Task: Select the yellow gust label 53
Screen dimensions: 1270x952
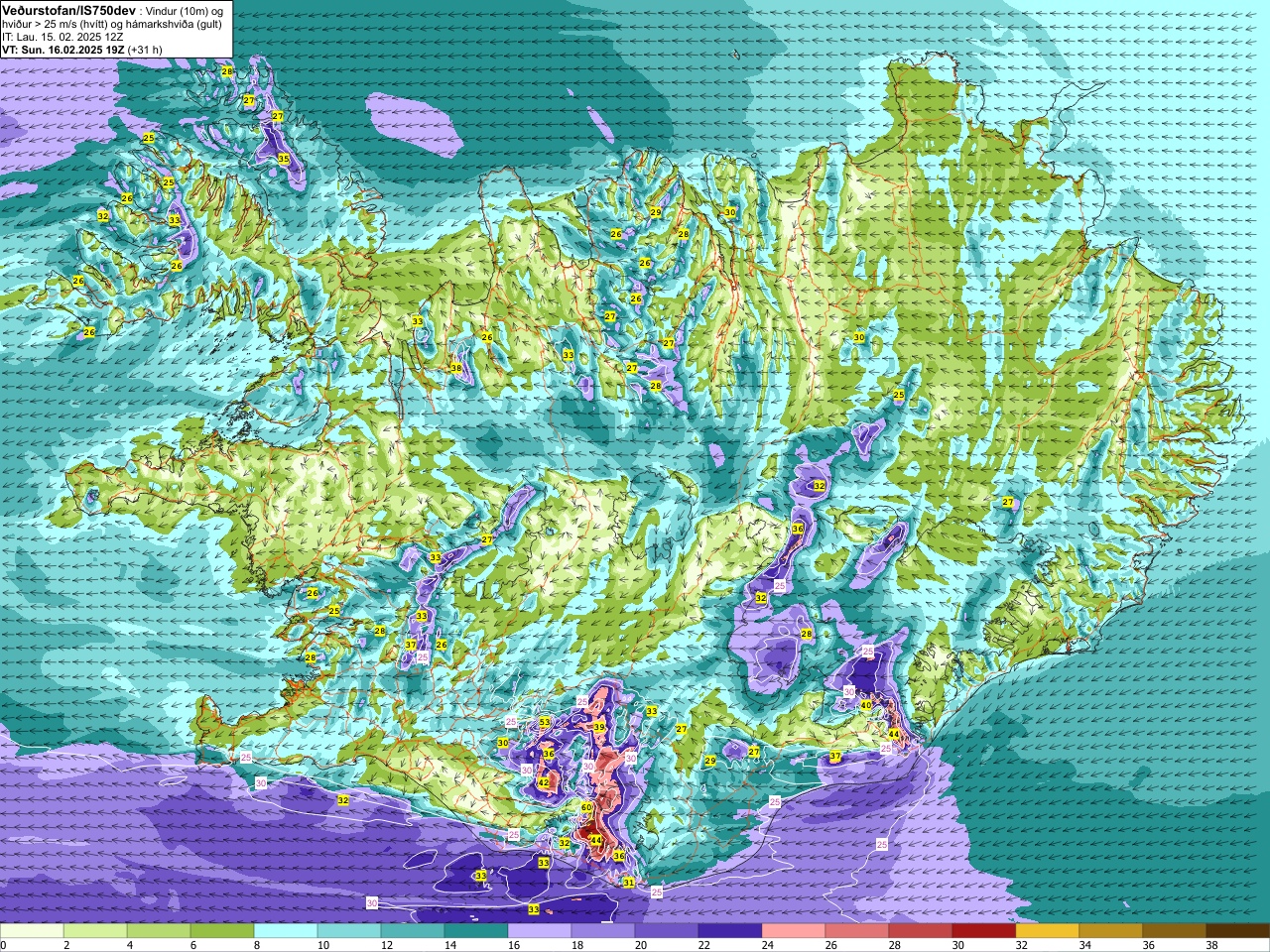Action: pyautogui.click(x=545, y=722)
